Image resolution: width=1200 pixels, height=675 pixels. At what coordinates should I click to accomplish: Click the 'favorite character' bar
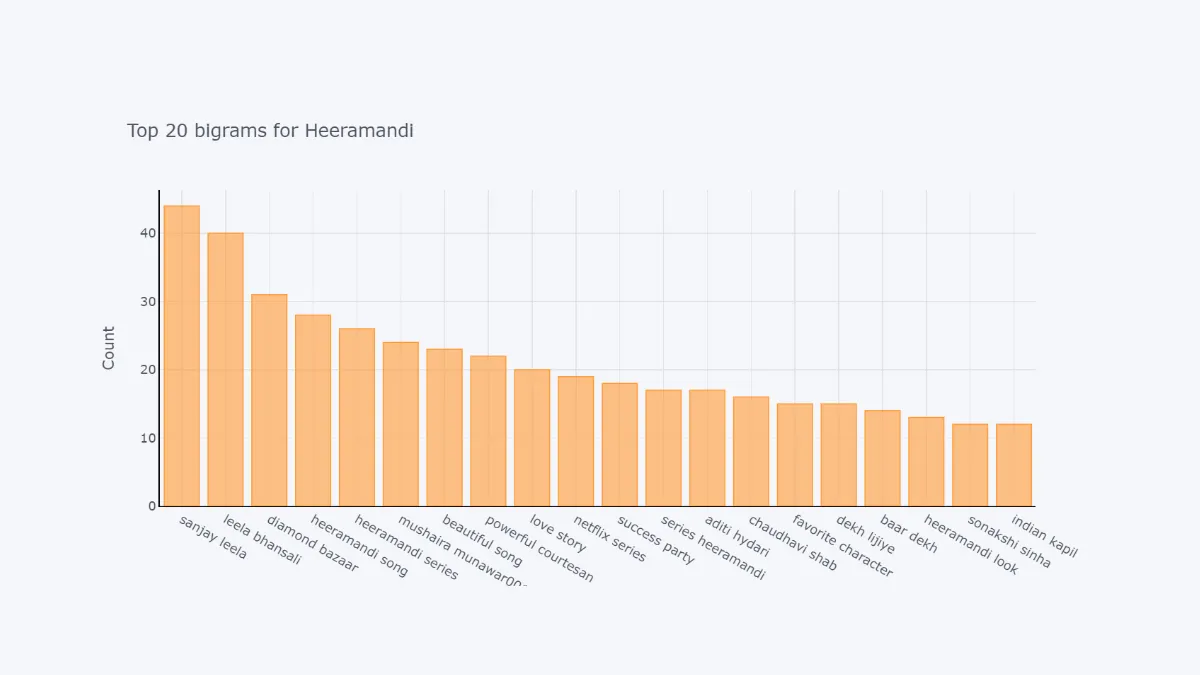pos(795,455)
